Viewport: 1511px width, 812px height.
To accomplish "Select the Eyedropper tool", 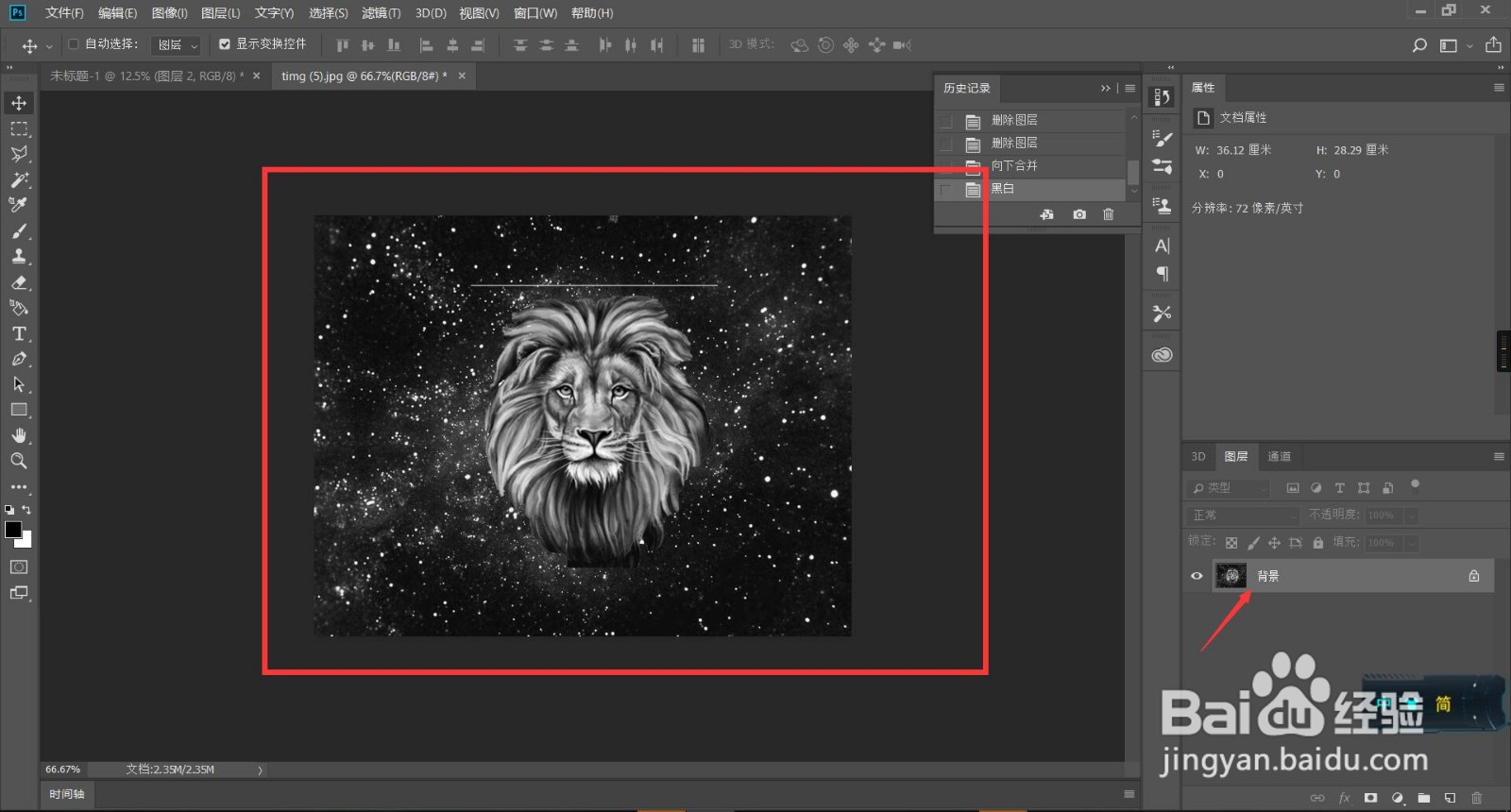I will point(19,205).
